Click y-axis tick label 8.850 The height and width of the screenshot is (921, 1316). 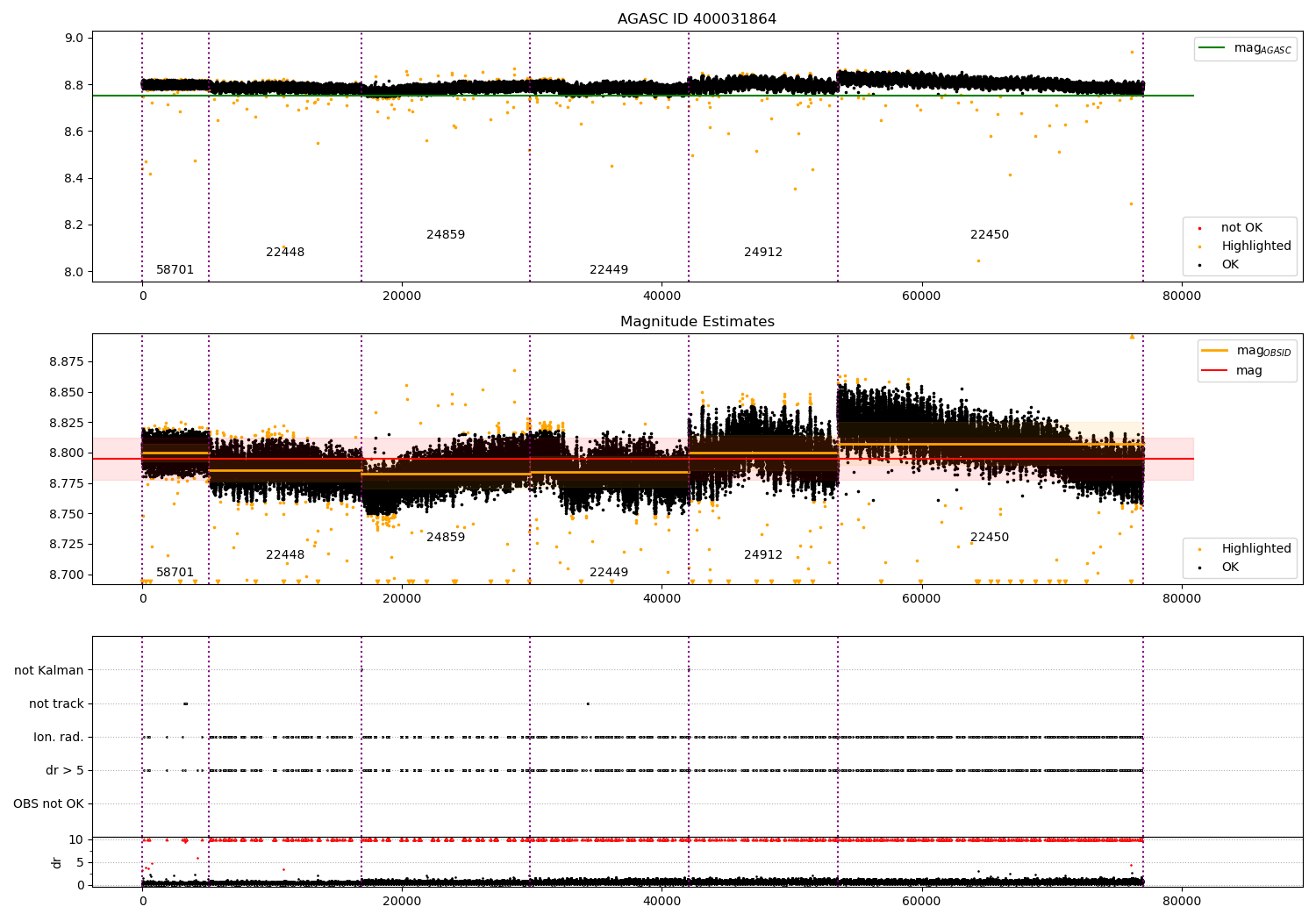point(67,392)
